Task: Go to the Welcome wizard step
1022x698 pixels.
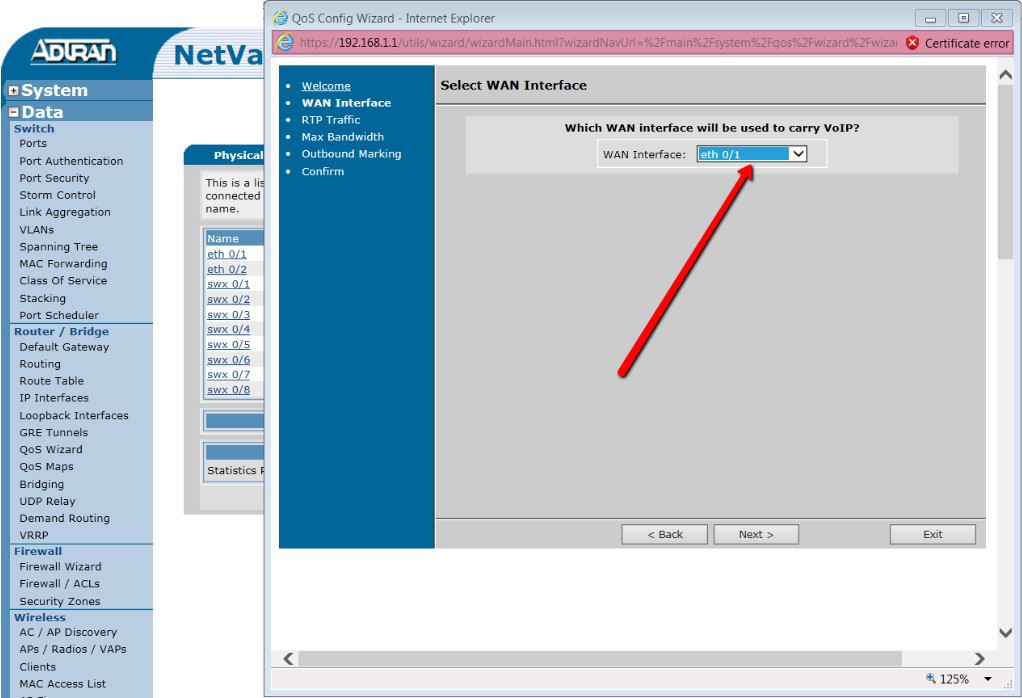Action: point(326,85)
